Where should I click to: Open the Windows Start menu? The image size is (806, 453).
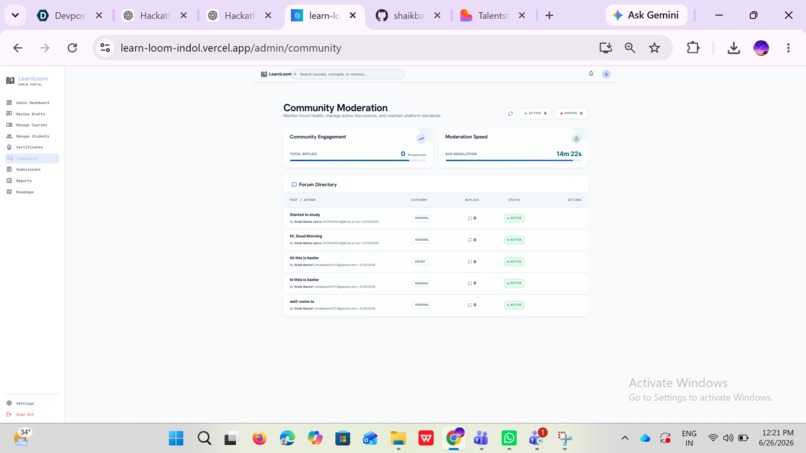(176, 438)
